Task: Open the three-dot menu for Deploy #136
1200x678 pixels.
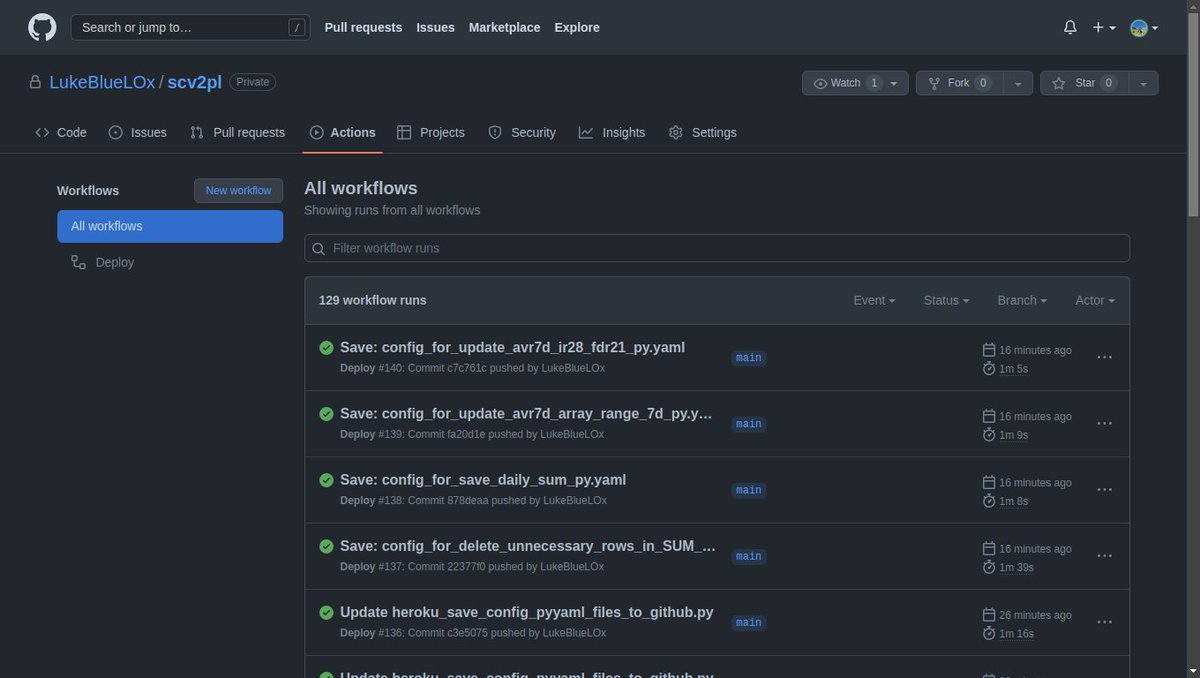Action: (1105, 621)
